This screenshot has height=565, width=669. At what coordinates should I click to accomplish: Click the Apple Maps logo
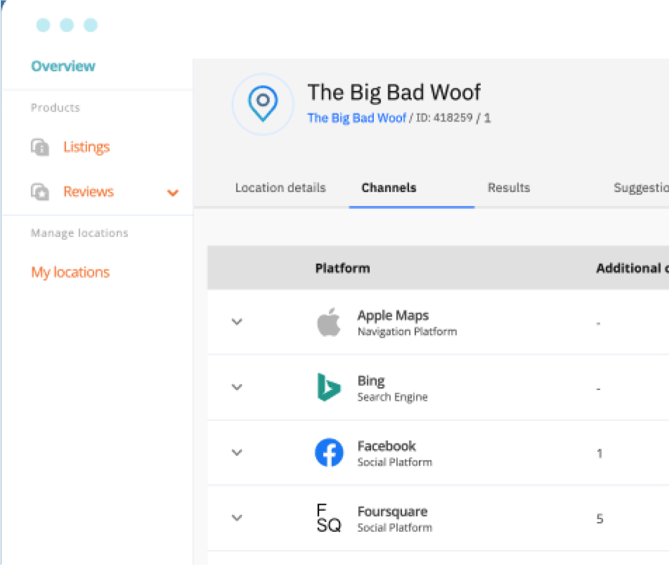(x=329, y=322)
